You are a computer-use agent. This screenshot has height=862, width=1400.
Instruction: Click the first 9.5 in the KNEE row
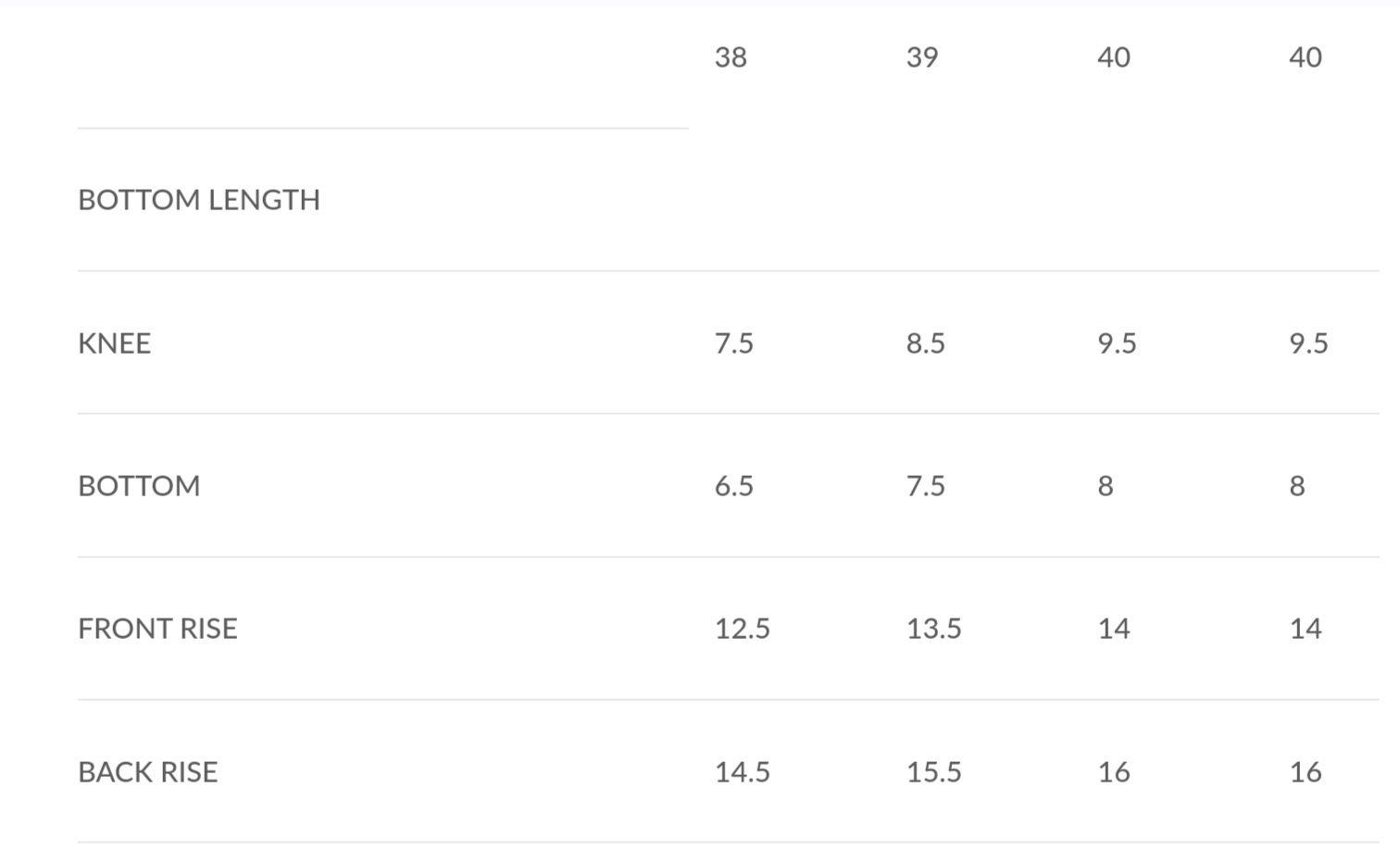(x=1118, y=344)
